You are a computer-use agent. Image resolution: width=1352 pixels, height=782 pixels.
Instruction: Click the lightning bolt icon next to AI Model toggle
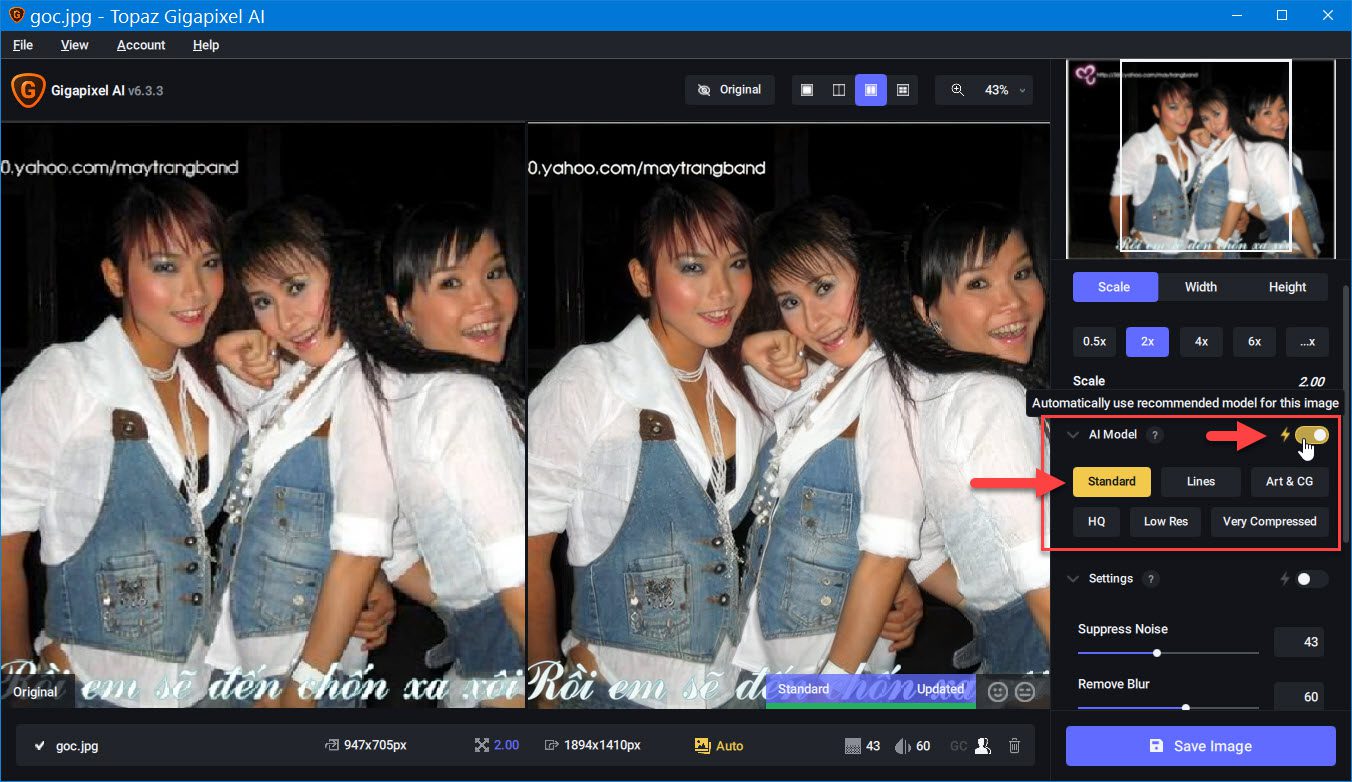pyautogui.click(x=1285, y=435)
